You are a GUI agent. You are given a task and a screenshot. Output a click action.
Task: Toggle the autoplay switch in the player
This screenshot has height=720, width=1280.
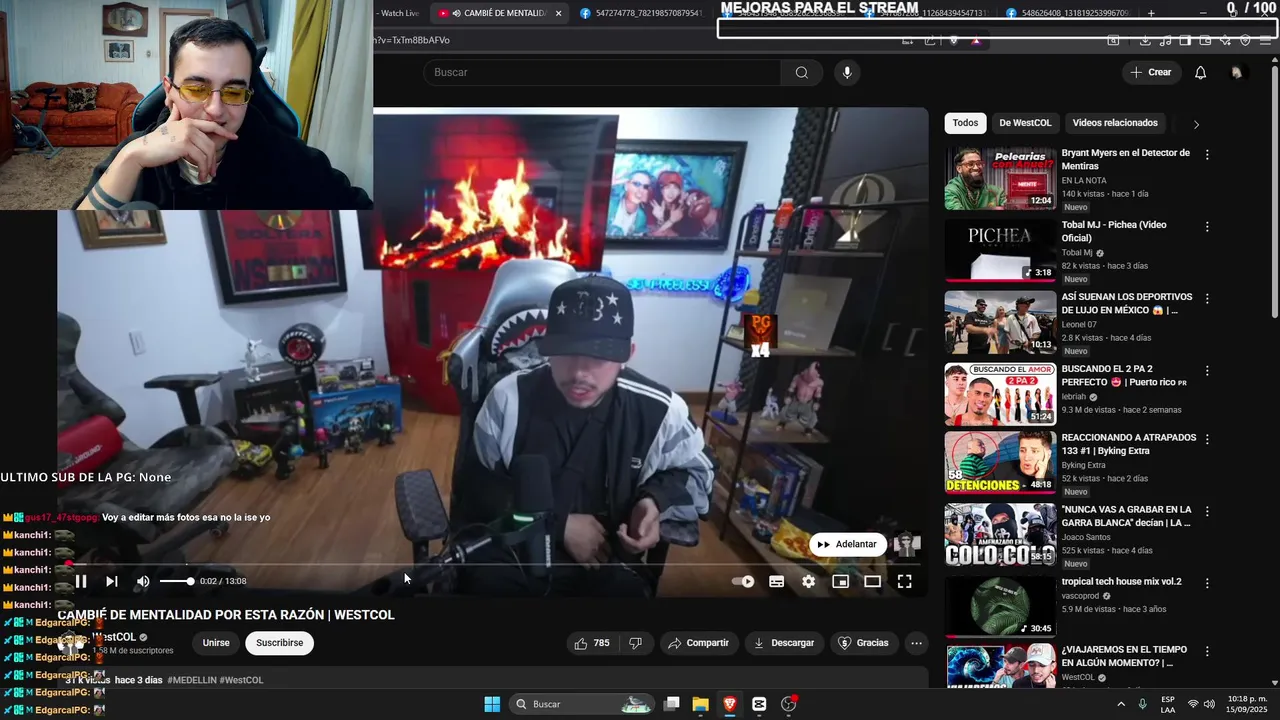(x=743, y=581)
